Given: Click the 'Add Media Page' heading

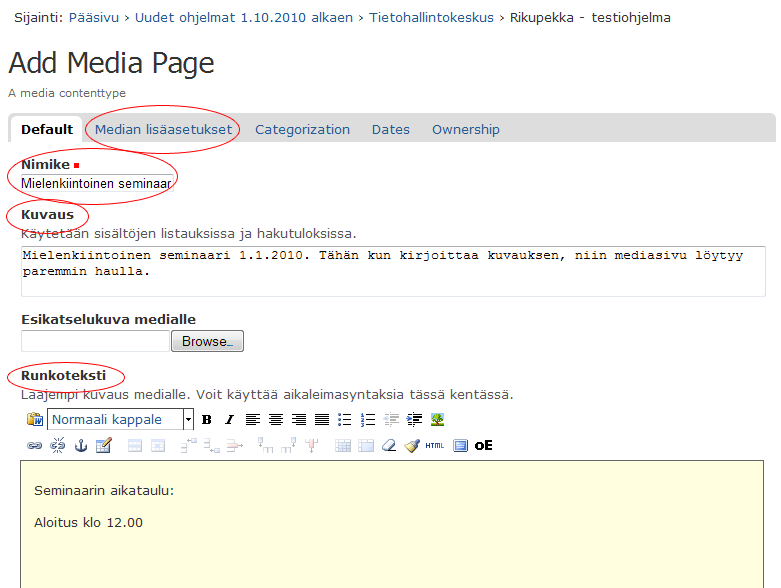Looking at the screenshot, I should point(111,63).
